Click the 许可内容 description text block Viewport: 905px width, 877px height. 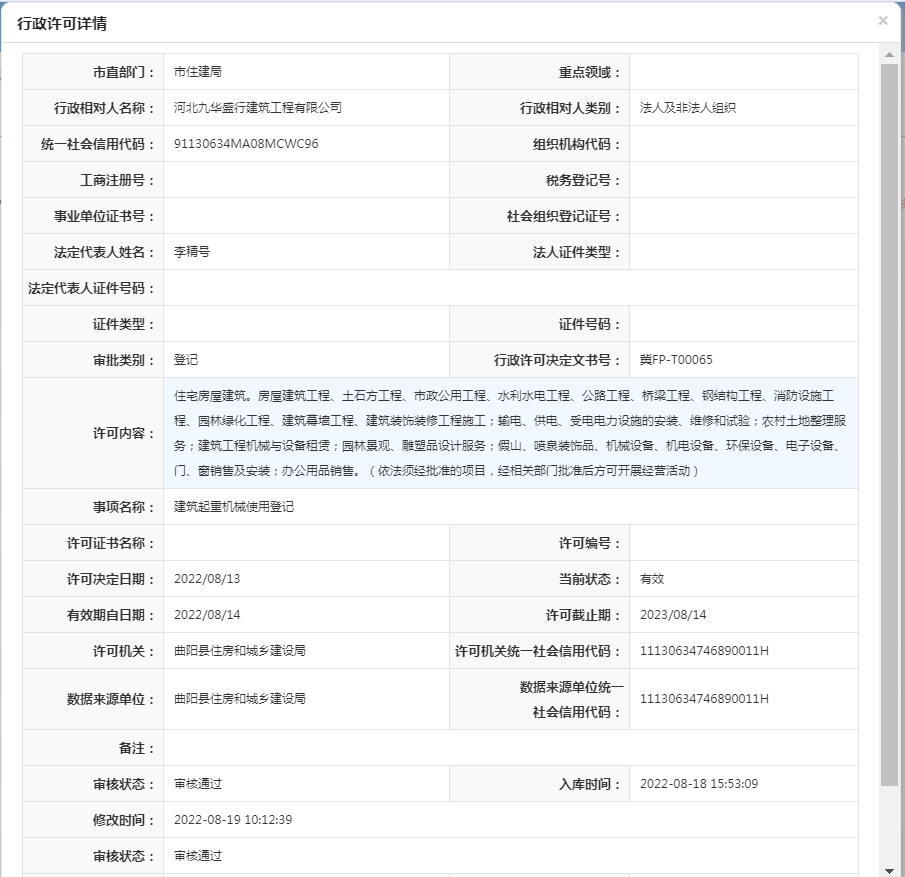click(x=511, y=433)
